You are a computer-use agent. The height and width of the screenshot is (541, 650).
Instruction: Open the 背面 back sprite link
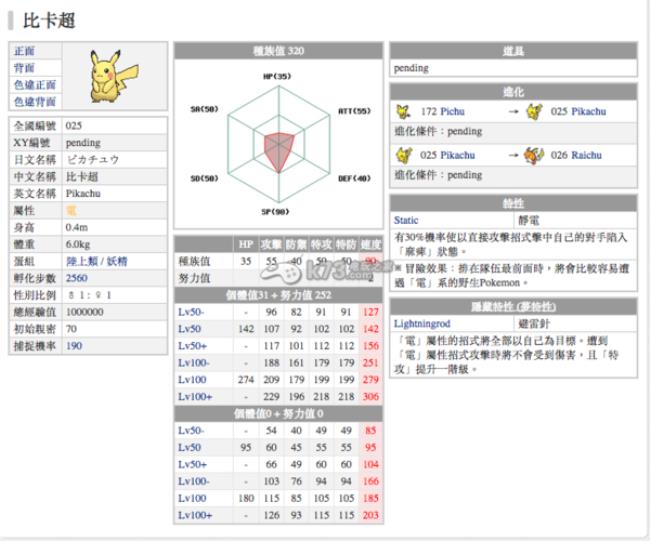click(24, 68)
